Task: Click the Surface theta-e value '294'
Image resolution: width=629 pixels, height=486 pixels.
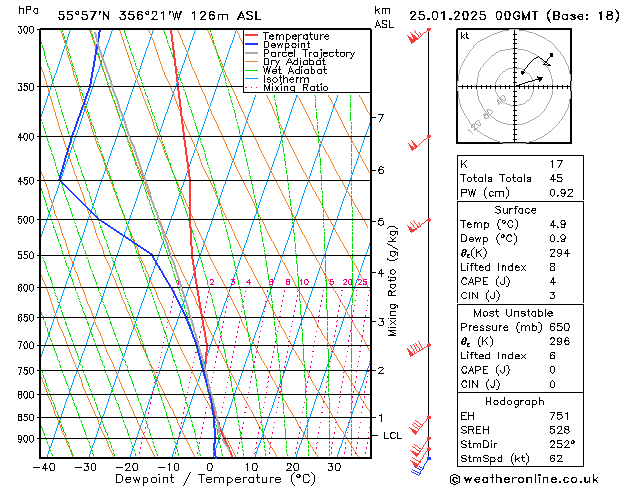Action: click(560, 253)
